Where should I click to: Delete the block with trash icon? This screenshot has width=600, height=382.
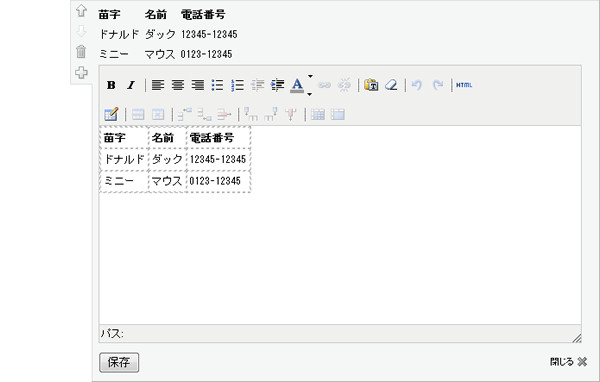point(81,51)
